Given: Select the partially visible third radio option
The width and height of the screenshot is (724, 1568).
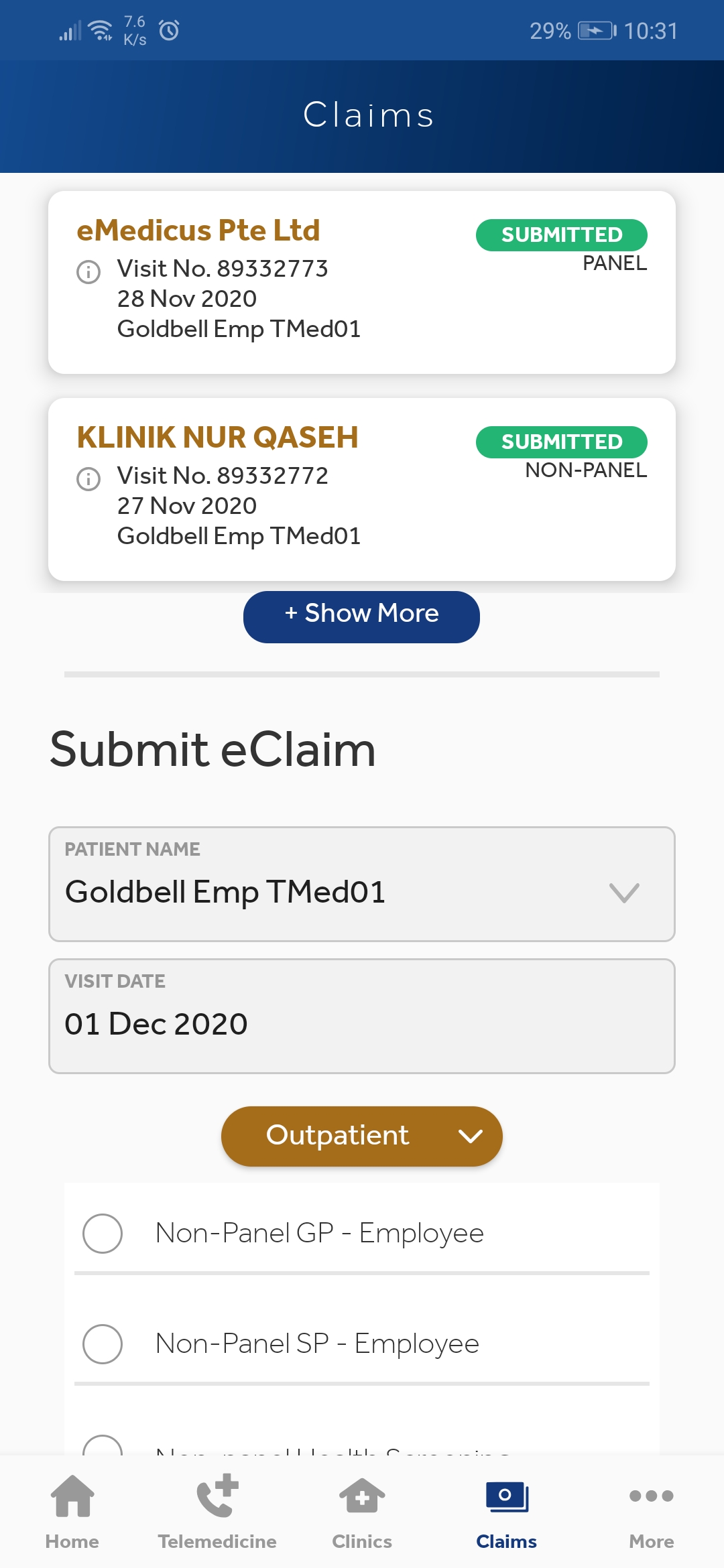Looking at the screenshot, I should 103,1445.
